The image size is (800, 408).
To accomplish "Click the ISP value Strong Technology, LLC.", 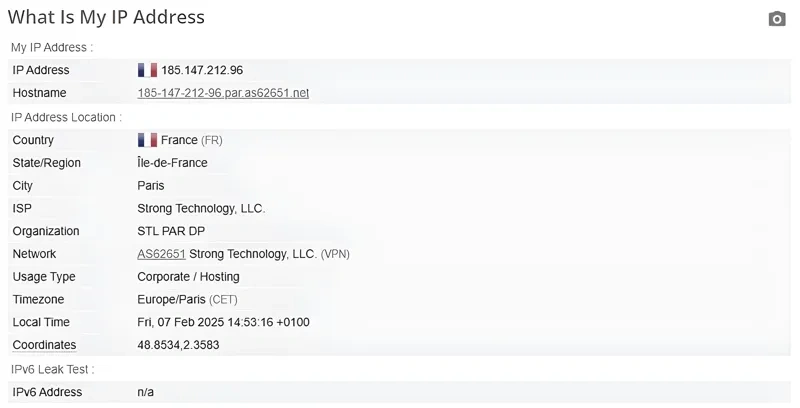I will tap(201, 208).
